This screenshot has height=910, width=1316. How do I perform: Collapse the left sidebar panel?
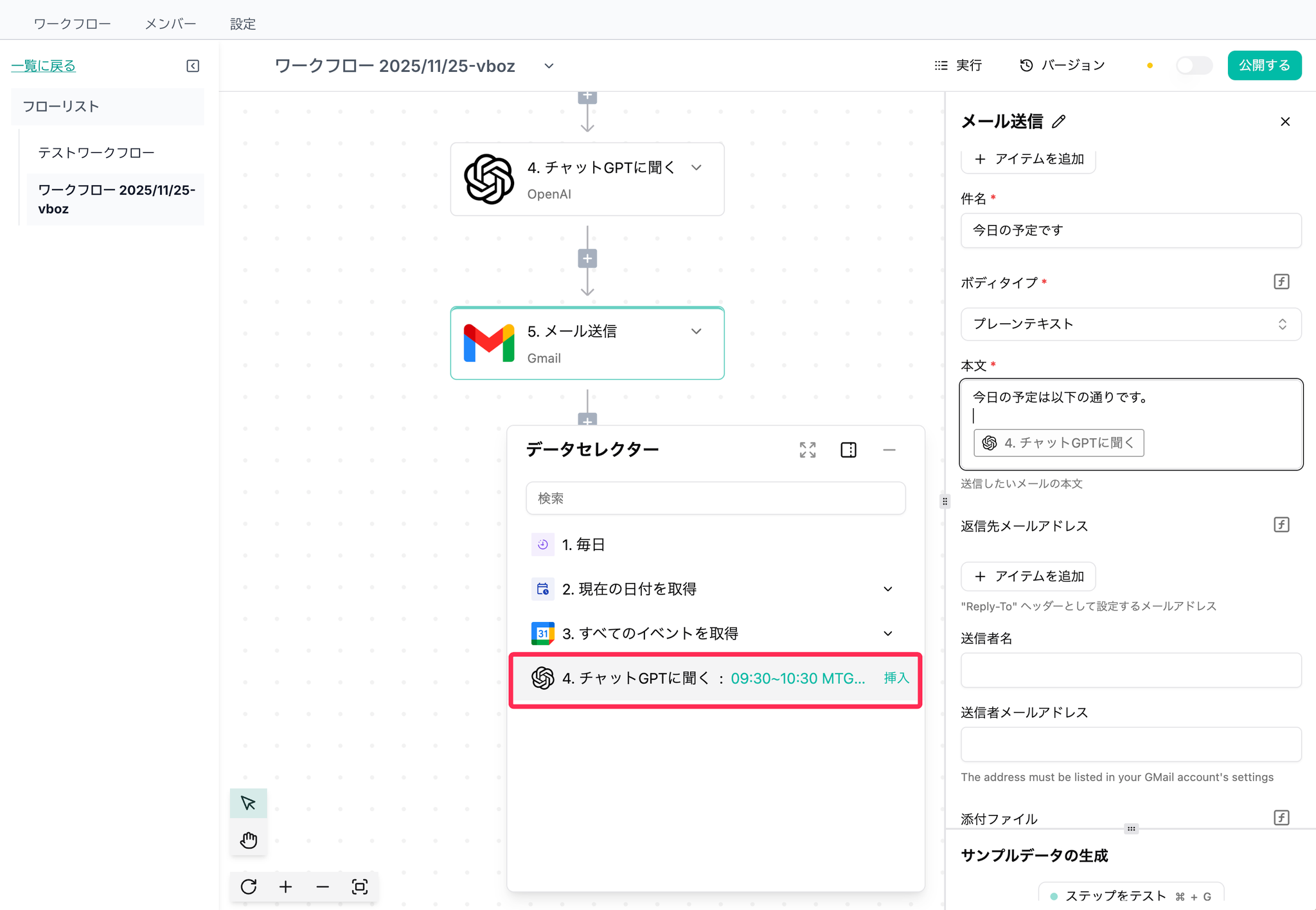(x=193, y=66)
